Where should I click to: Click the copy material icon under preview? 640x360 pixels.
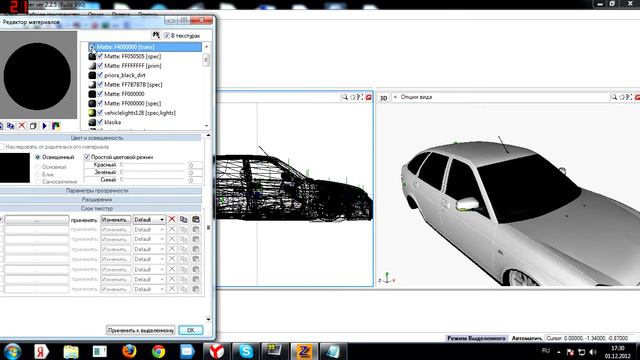11,126
